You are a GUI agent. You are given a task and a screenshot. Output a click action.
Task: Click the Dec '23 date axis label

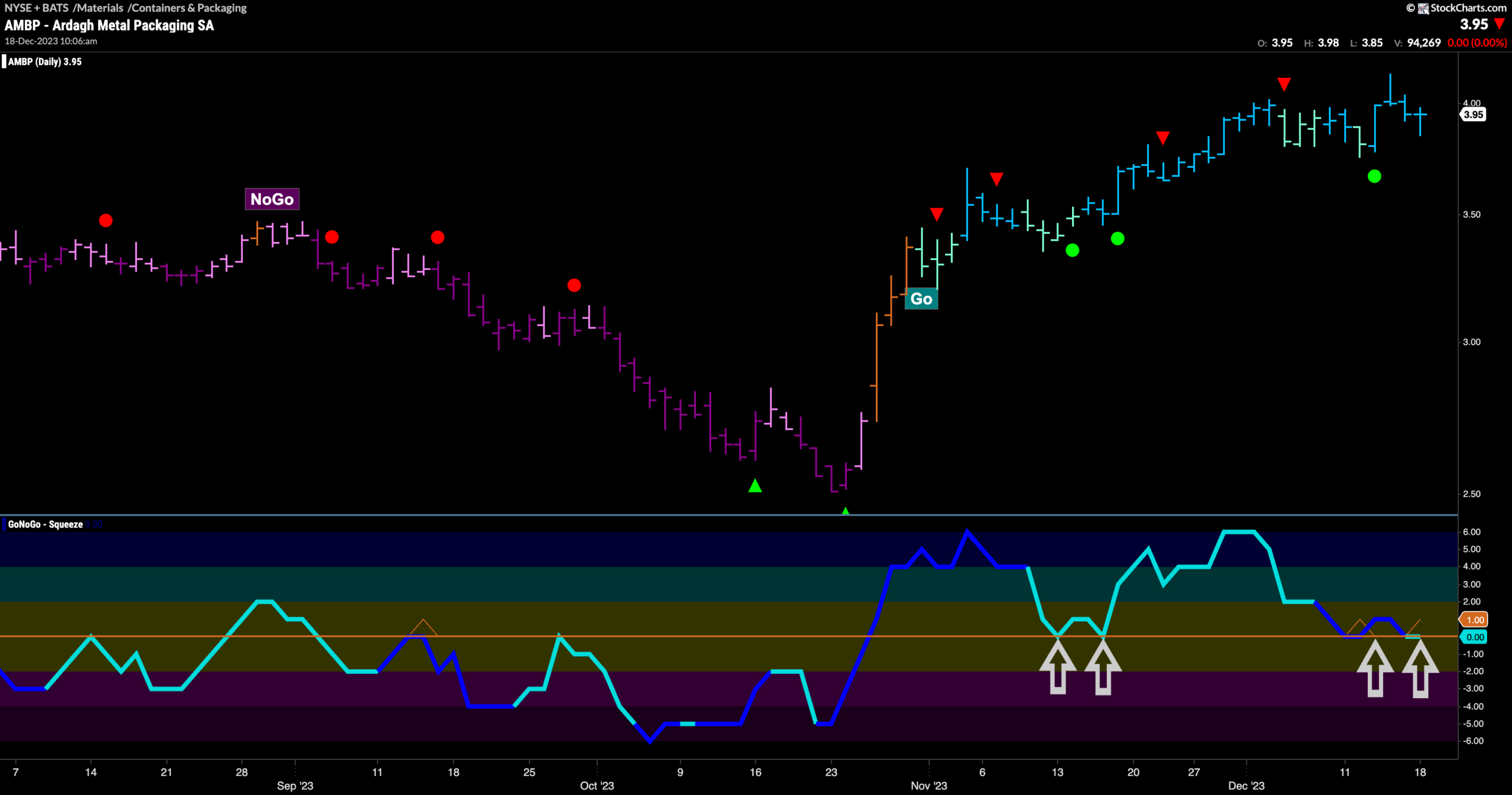click(1246, 786)
